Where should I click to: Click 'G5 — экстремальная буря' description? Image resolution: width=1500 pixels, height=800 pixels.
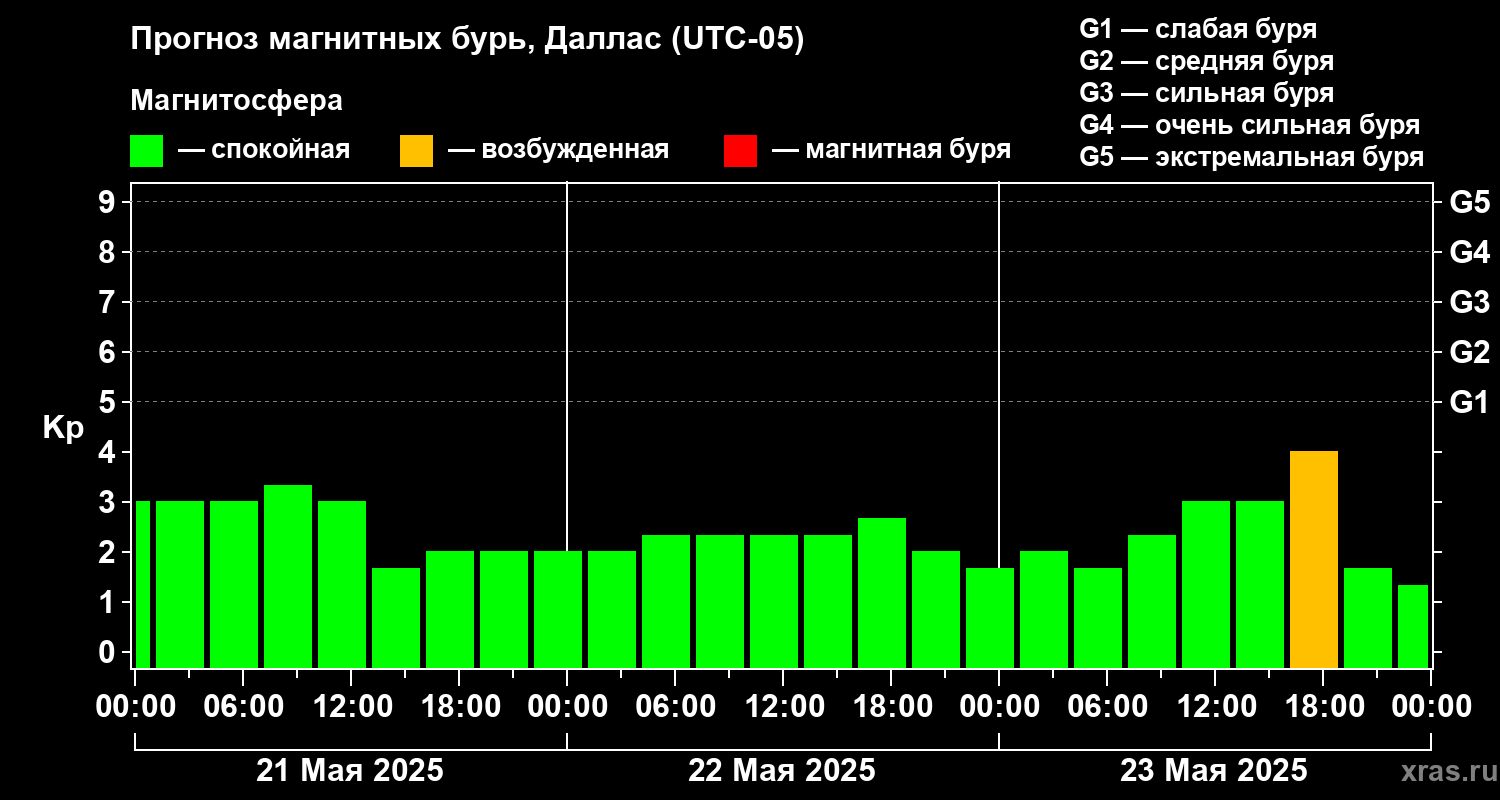tap(1252, 157)
